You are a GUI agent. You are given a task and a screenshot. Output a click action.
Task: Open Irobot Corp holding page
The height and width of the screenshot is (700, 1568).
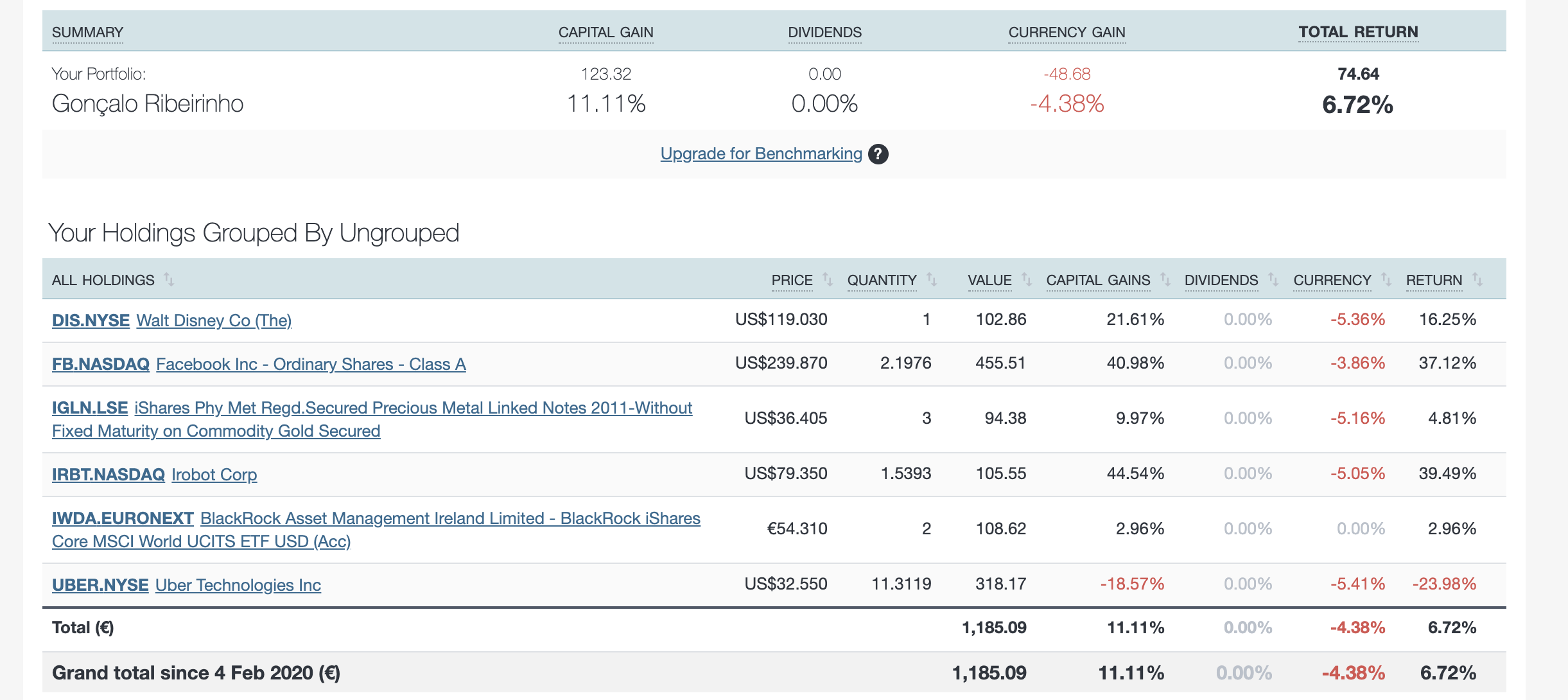[214, 475]
